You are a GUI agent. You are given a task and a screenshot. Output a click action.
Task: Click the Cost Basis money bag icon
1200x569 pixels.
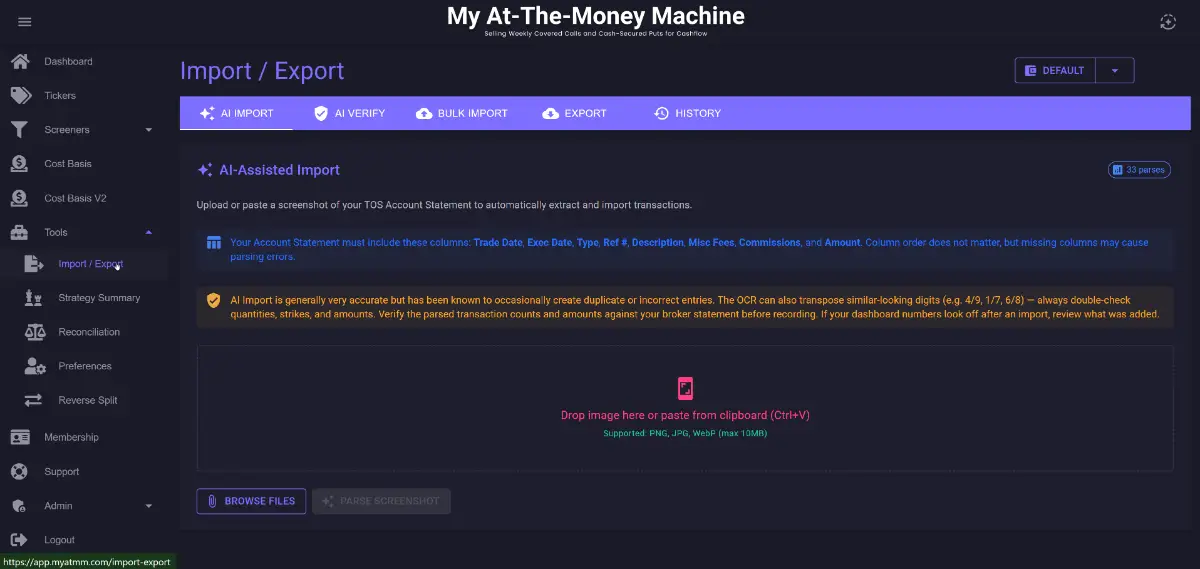pyautogui.click(x=20, y=164)
